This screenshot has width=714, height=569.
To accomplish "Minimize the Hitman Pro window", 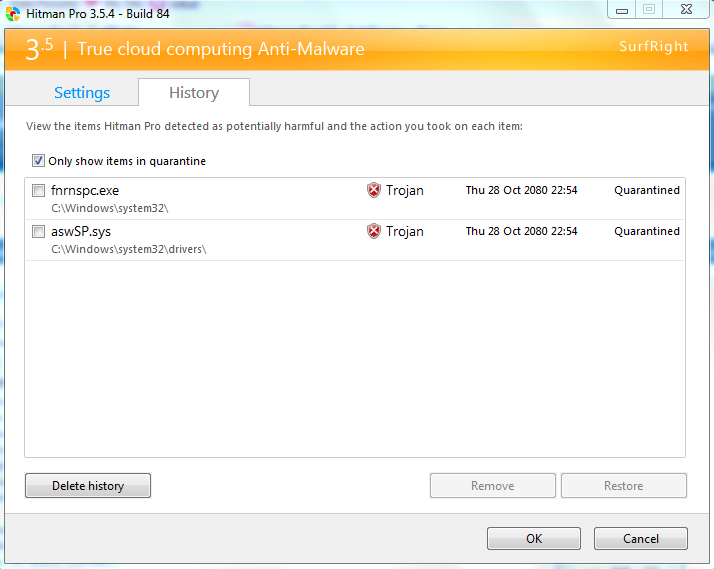I will [622, 10].
